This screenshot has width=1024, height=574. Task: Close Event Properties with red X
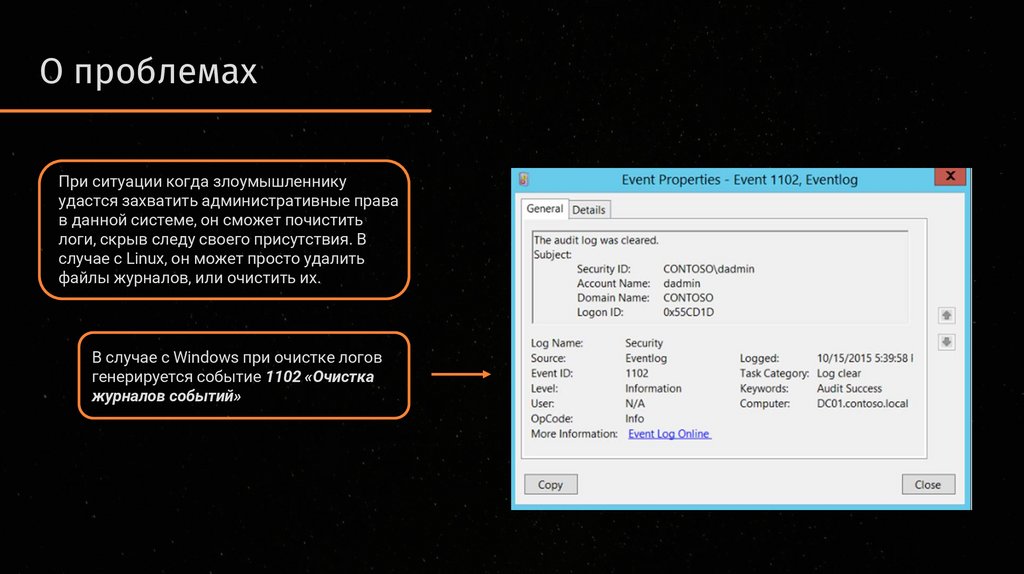pyautogui.click(x=950, y=176)
